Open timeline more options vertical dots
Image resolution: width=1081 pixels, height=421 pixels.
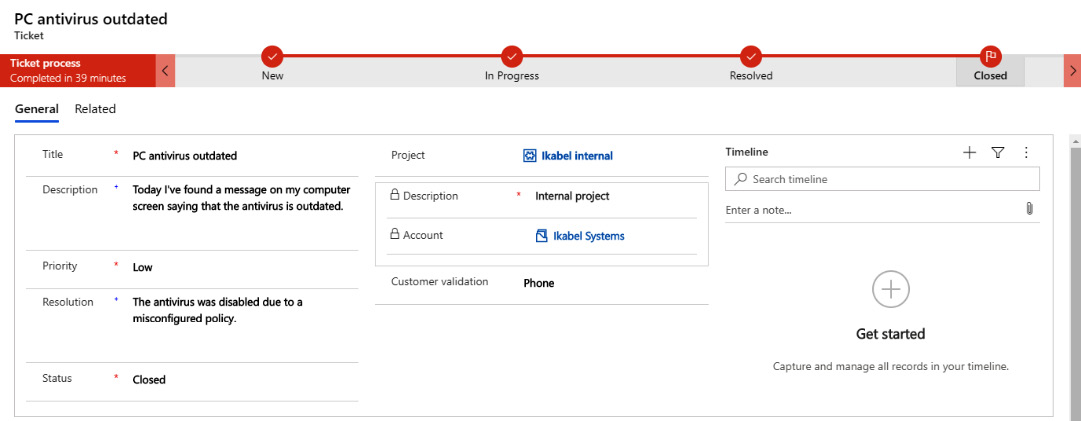click(x=1026, y=153)
